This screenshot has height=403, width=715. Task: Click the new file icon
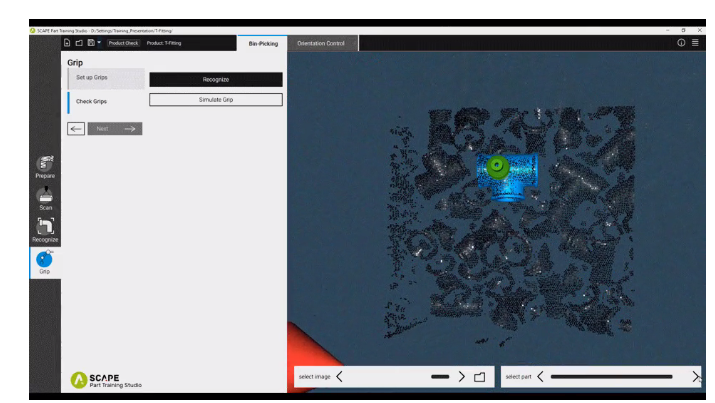pyautogui.click(x=67, y=43)
